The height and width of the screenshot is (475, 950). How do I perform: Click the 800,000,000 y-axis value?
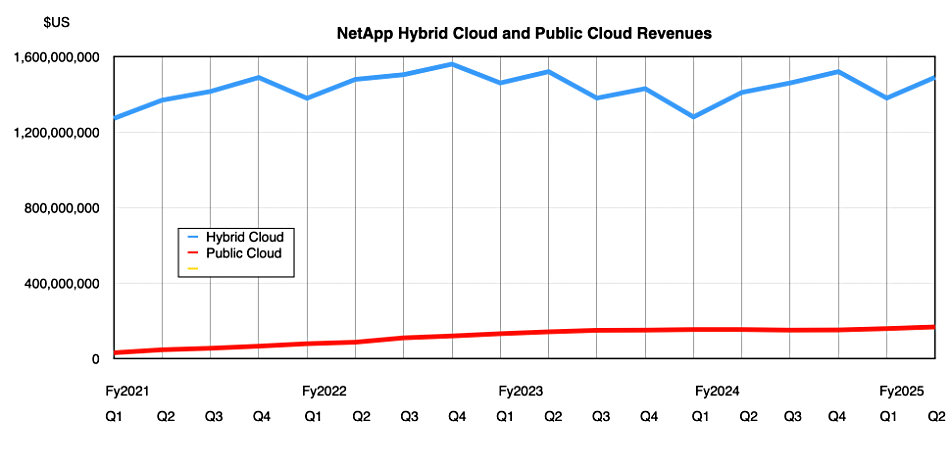tap(64, 208)
